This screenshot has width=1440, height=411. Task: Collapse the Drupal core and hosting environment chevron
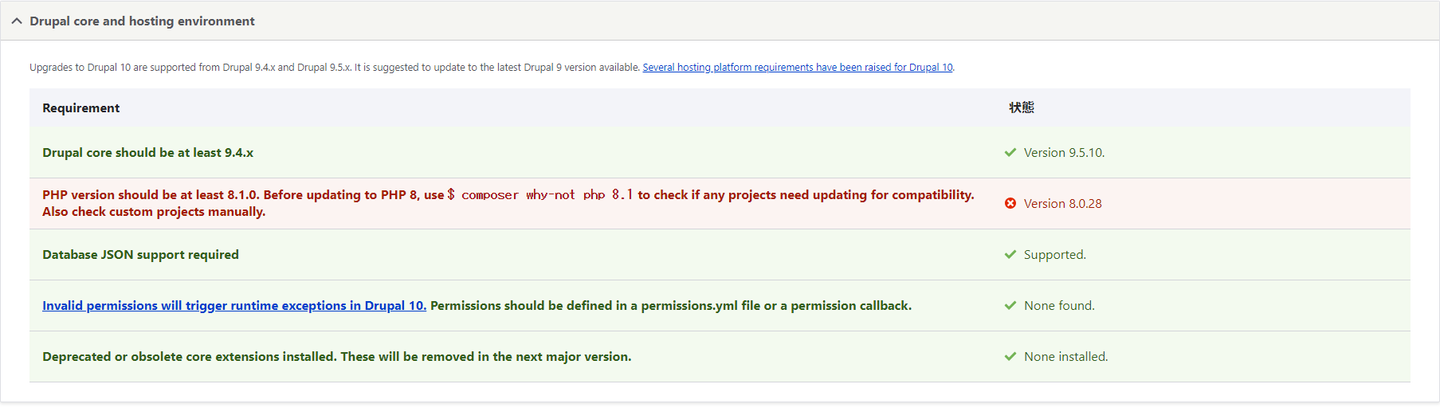(17, 21)
